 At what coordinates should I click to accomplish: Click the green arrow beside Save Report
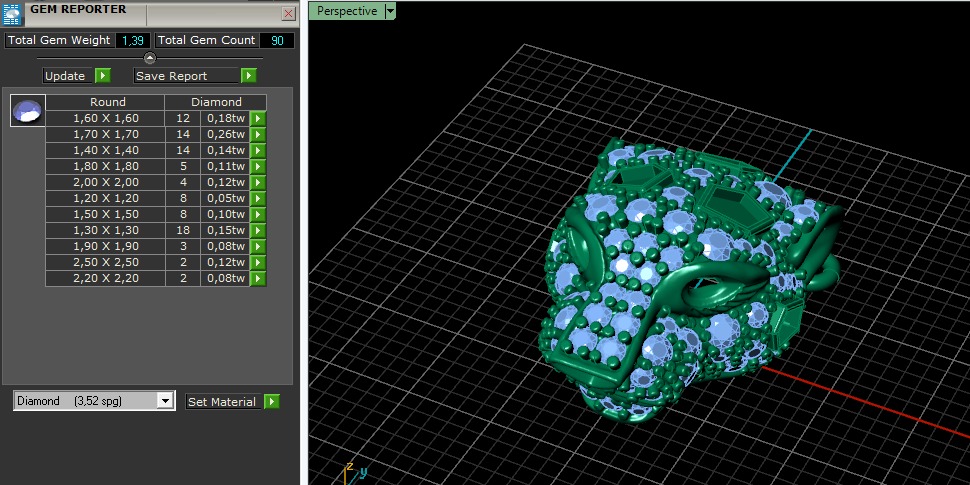[249, 75]
